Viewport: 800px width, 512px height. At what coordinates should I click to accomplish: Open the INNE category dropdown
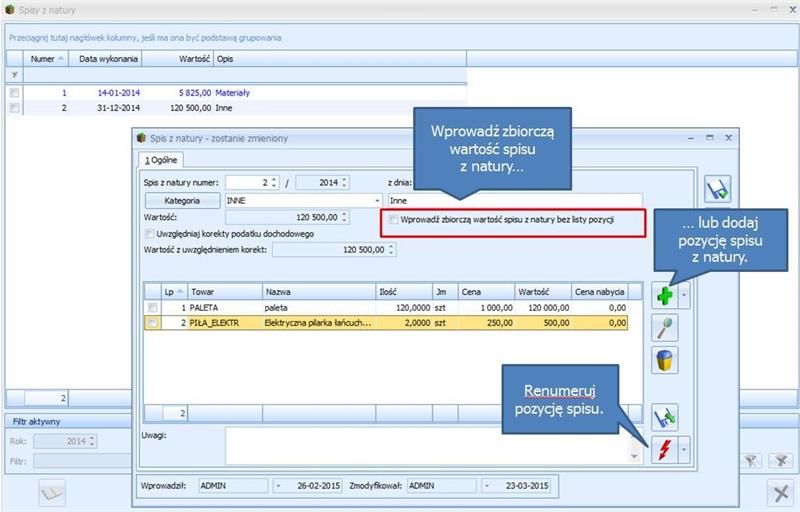point(376,201)
